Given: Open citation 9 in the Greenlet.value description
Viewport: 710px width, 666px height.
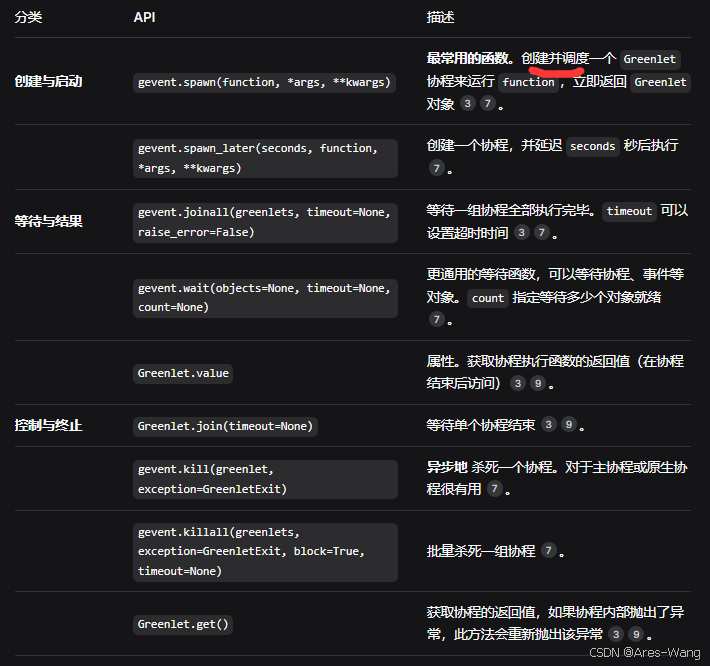Looking at the screenshot, I should 538,383.
